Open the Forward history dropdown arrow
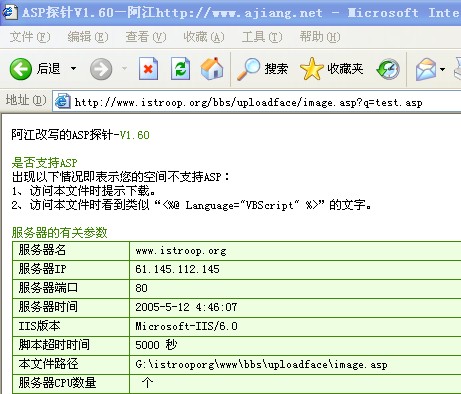 pyautogui.click(x=124, y=69)
